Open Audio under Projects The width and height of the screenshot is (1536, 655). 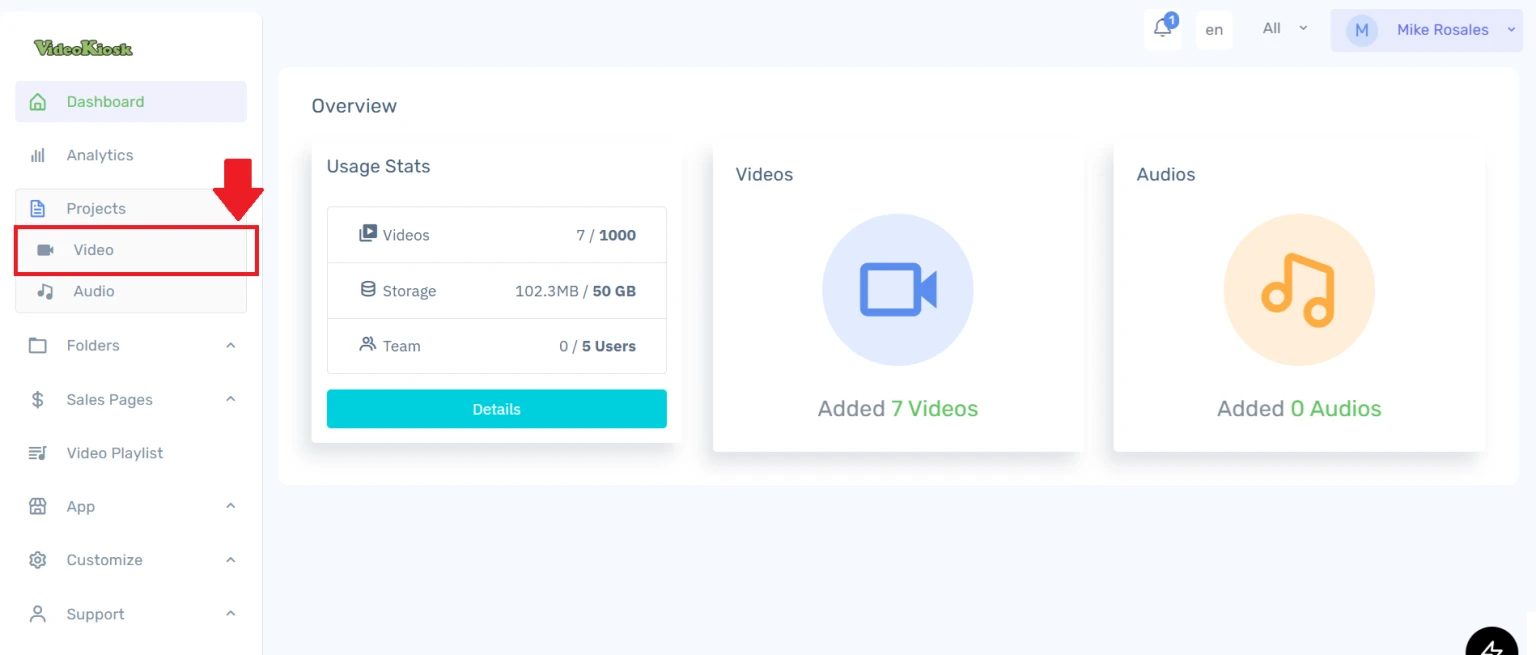[94, 292]
